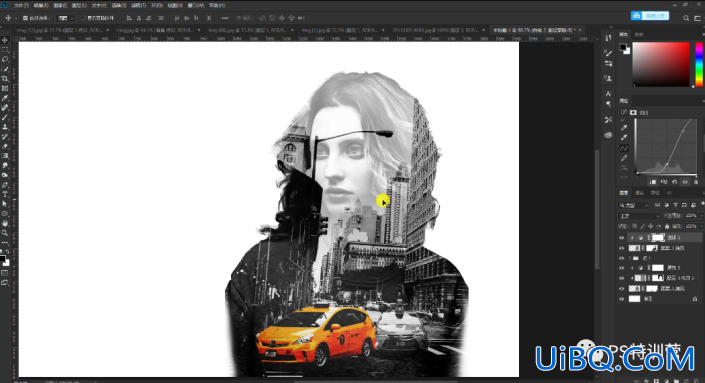This screenshot has height=383, width=705.
Task: Select the Gradient tool
Action: (x=5, y=156)
